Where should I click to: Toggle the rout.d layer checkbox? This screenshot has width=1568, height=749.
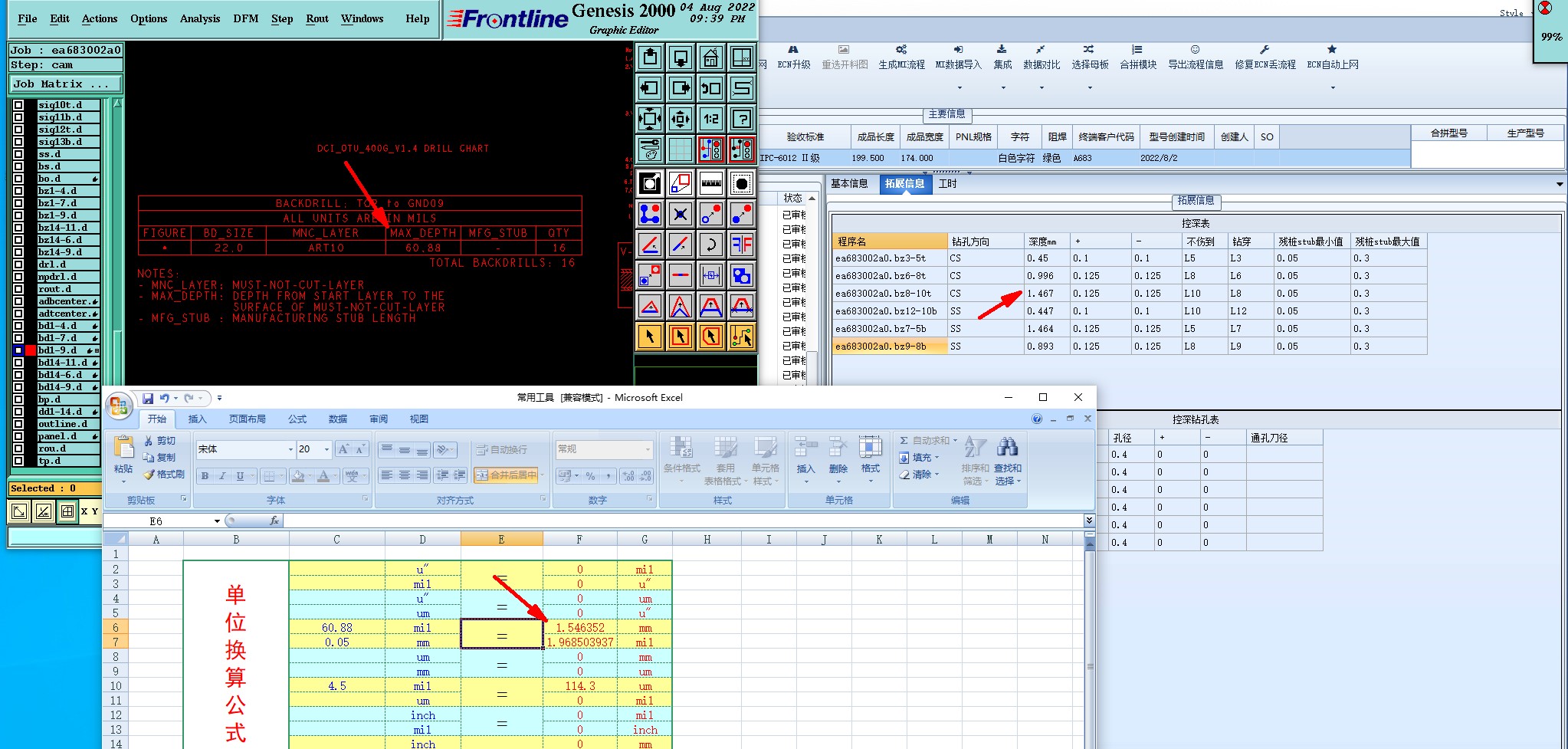(18, 289)
